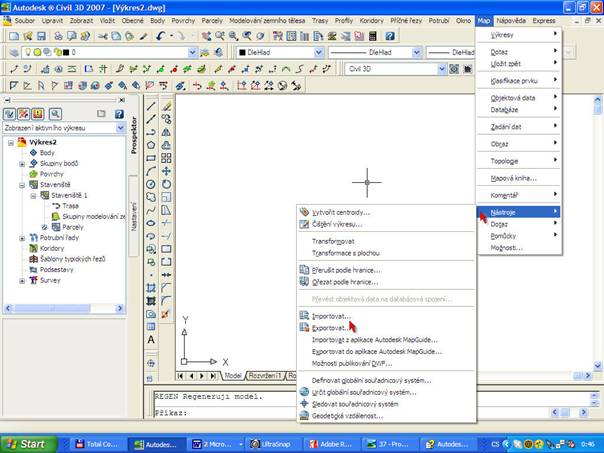This screenshot has width=604, height=453.
Task: Open the Civil 3D workspace dropdown
Action: pyautogui.click(x=442, y=69)
